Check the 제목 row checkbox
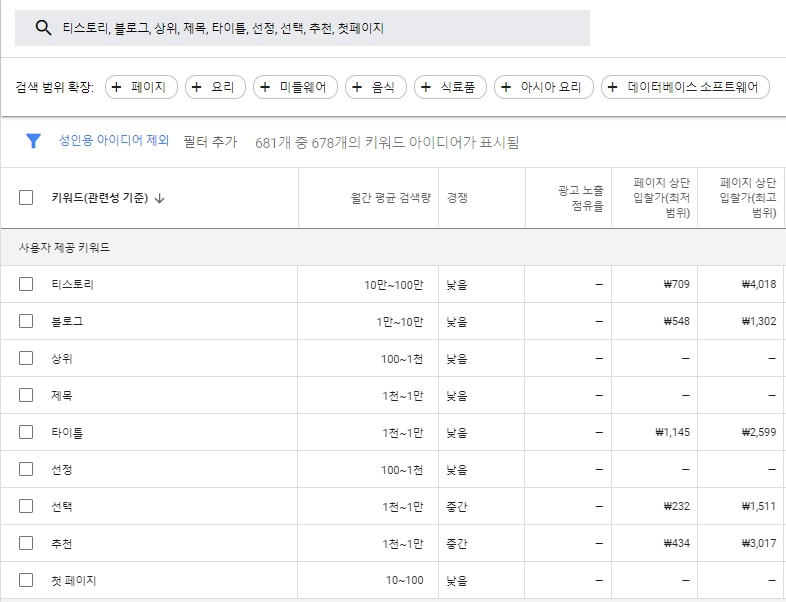This screenshot has width=786, height=602. 26,395
